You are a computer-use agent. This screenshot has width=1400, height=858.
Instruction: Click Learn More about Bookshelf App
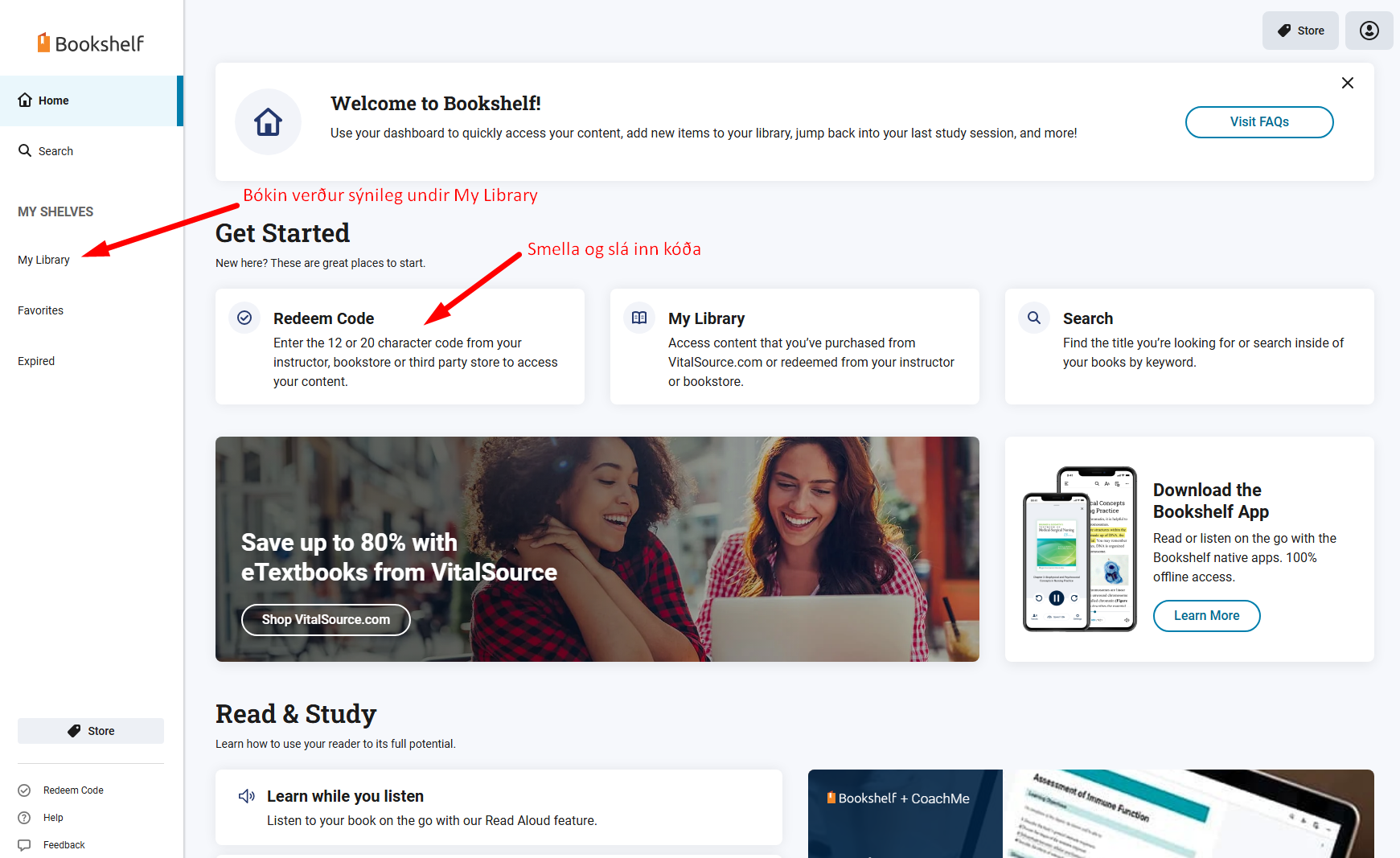(x=1206, y=616)
